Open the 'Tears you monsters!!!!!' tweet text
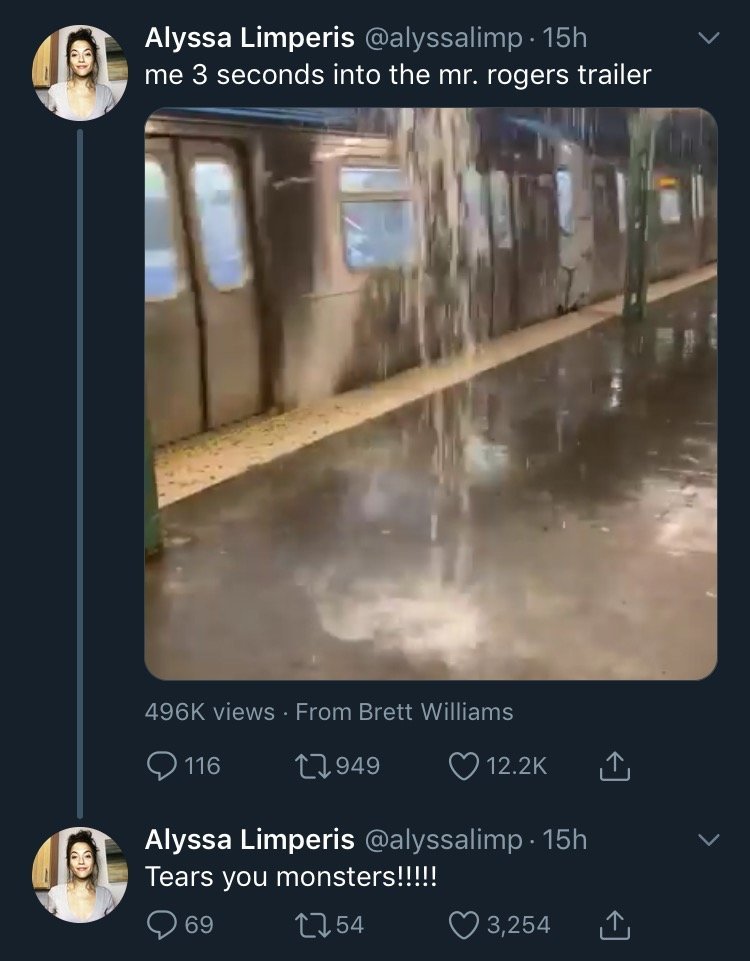 pyautogui.click(x=291, y=876)
